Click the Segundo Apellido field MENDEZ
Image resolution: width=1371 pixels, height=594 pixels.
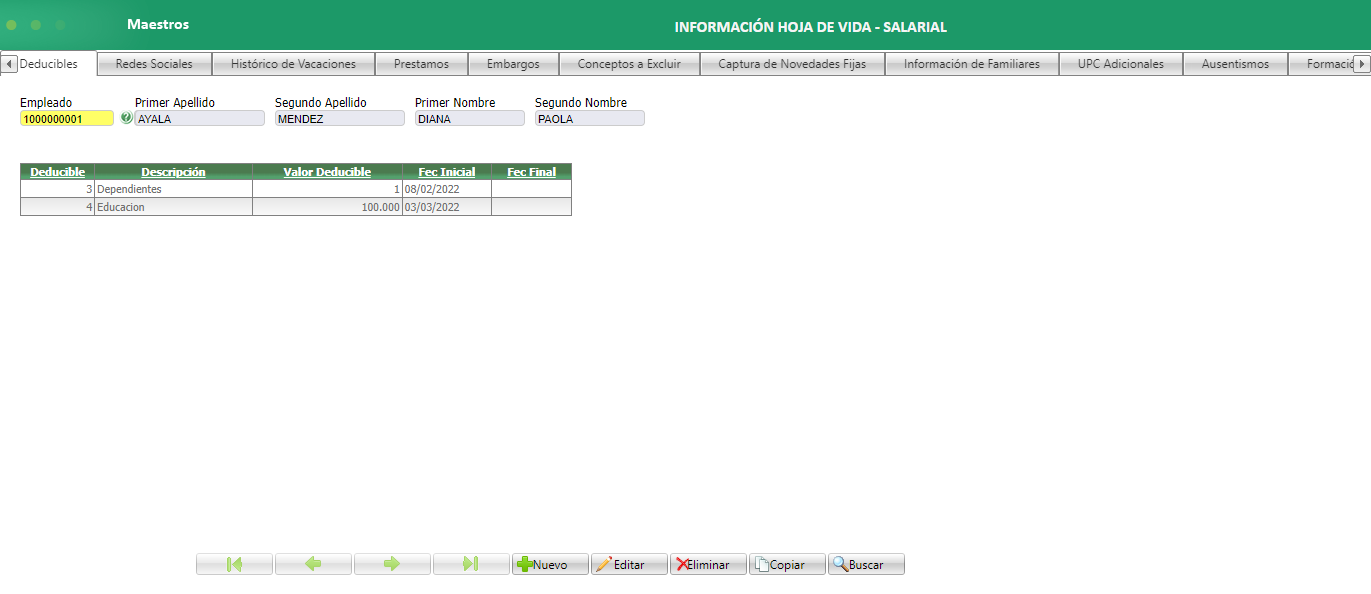coord(340,118)
